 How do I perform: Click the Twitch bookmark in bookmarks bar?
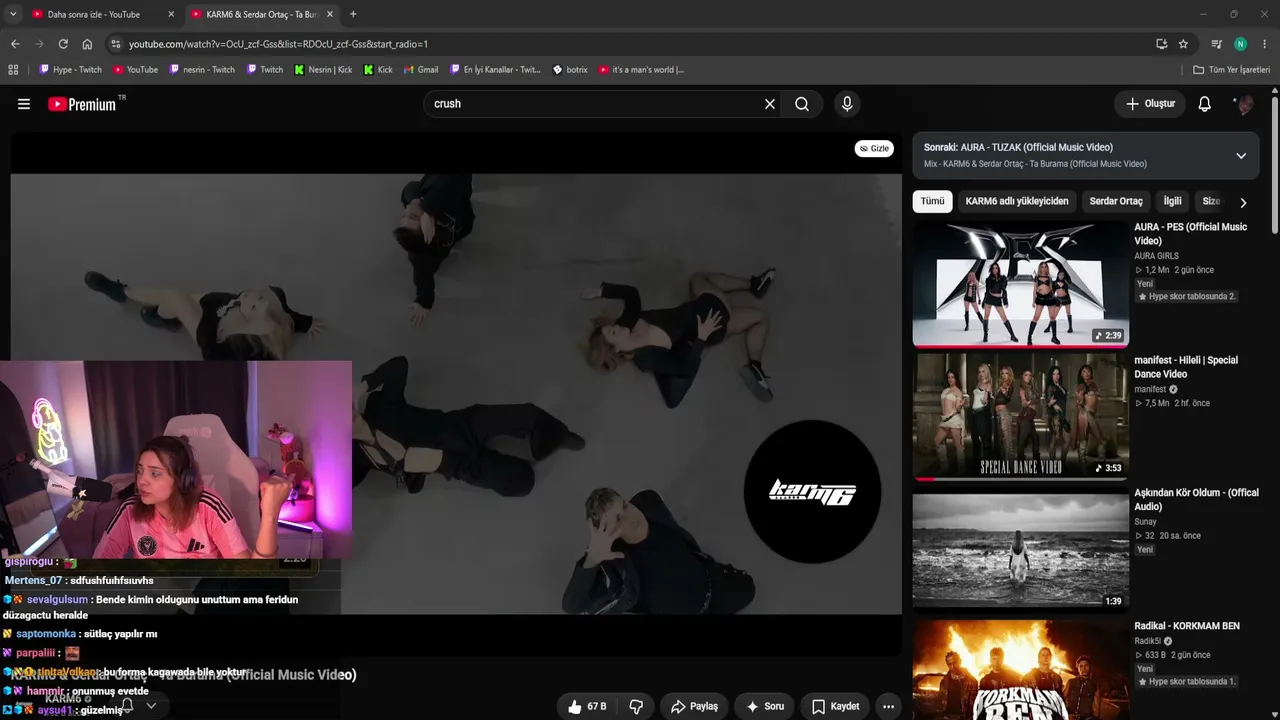[x=265, y=70]
